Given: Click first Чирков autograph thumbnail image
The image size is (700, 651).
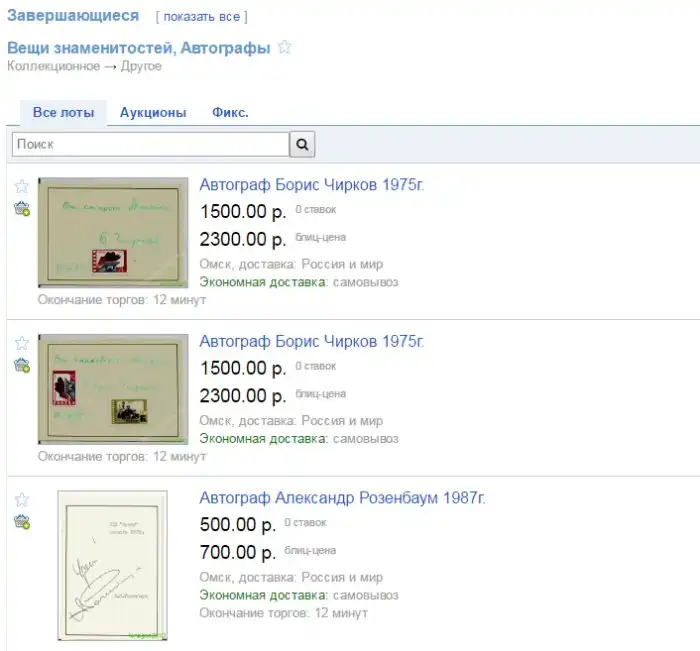Looking at the screenshot, I should pos(113,233).
